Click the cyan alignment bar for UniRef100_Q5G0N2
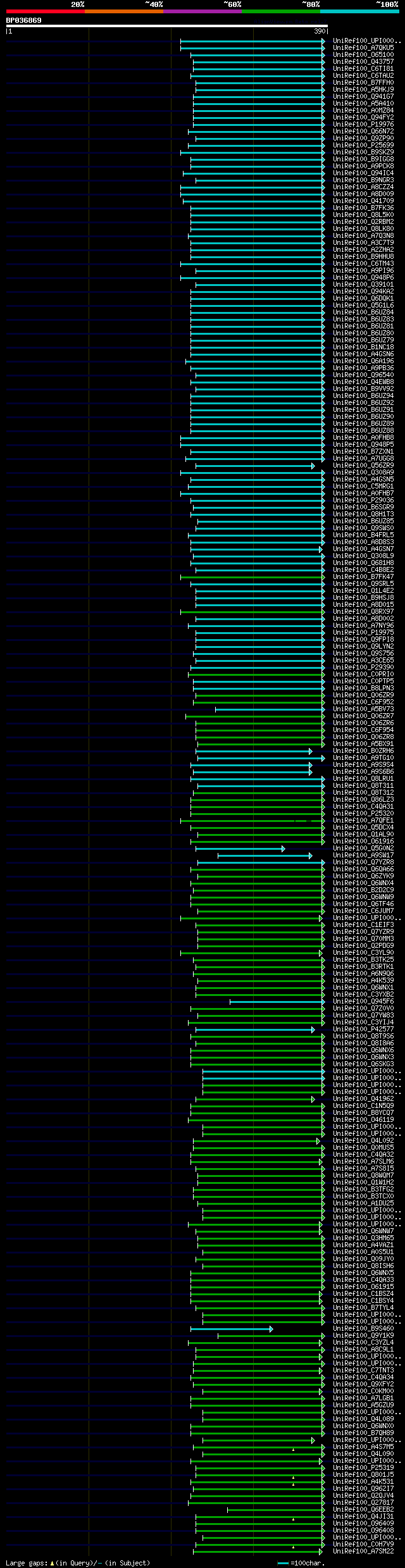 [240, 849]
